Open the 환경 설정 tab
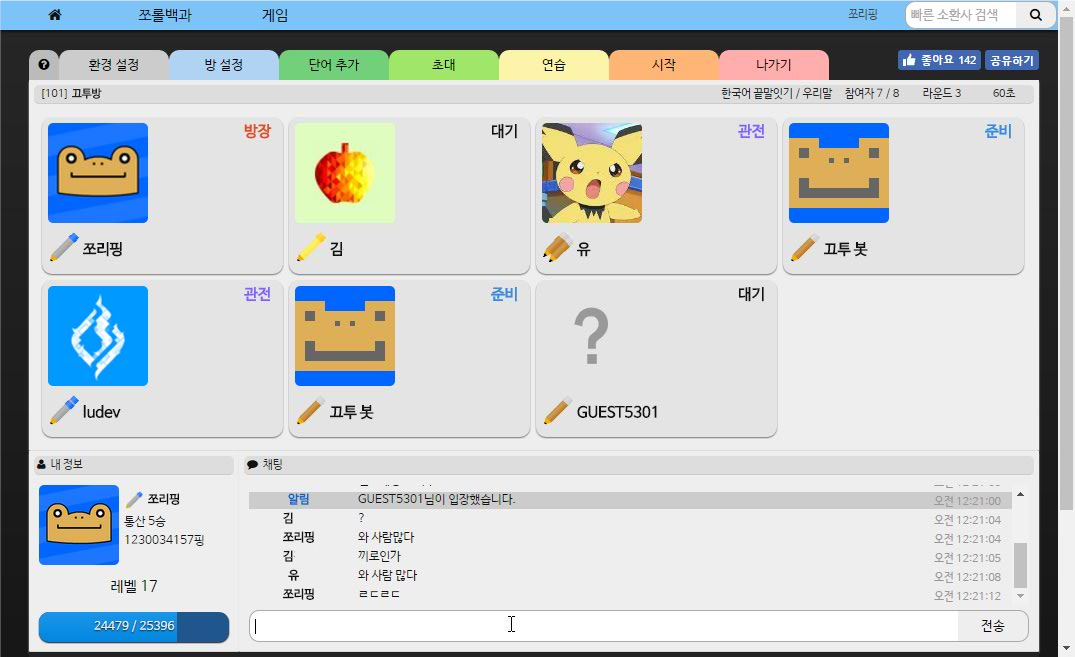The width and height of the screenshot is (1075, 657). pos(113,65)
